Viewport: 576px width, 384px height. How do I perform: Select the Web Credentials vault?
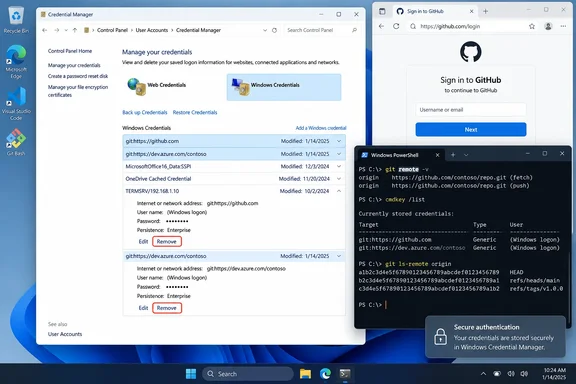coord(157,87)
